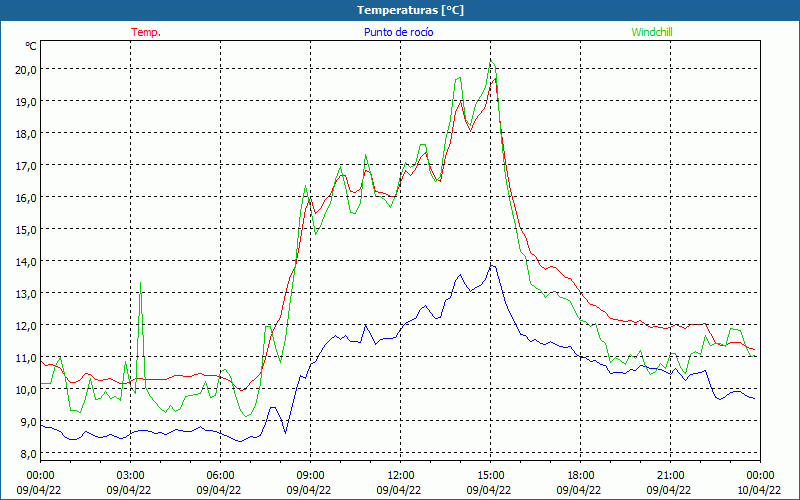
Task: Click the 8,0 y-axis value
Action: tap(28, 454)
